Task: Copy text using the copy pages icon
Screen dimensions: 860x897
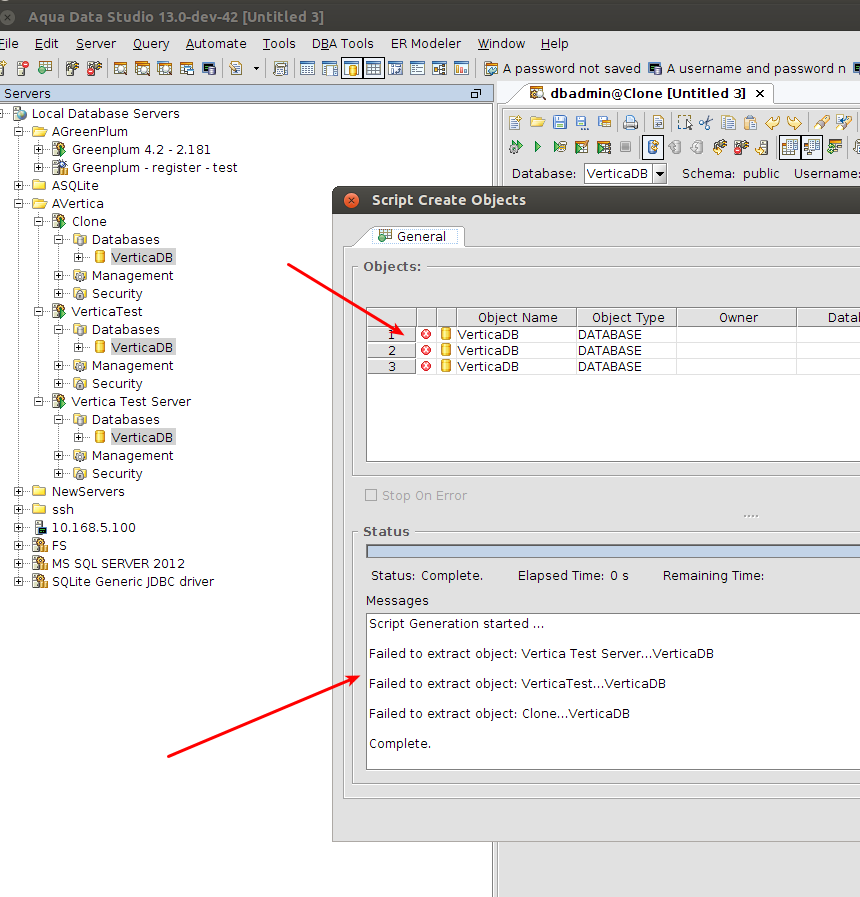Action: 728,122
